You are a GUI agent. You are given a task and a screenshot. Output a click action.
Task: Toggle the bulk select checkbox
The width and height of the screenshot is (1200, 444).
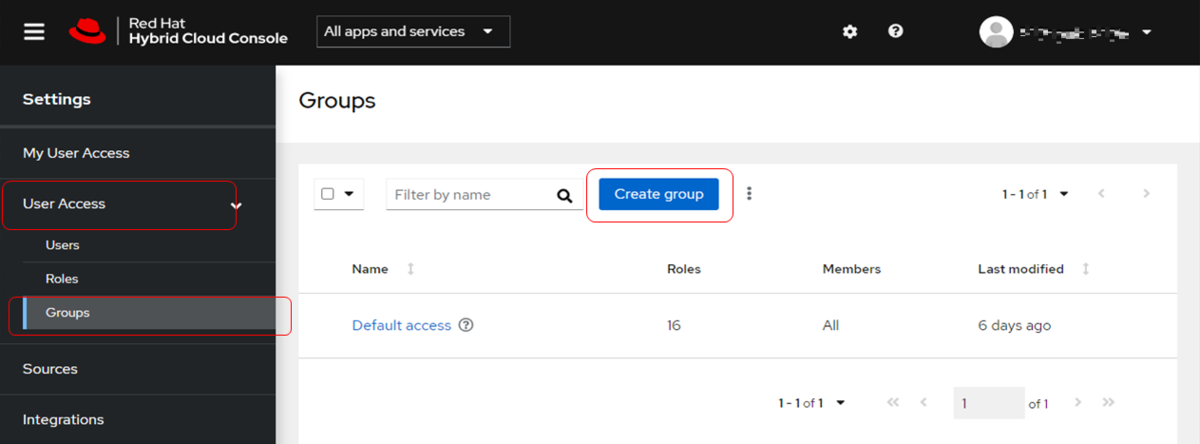328,194
